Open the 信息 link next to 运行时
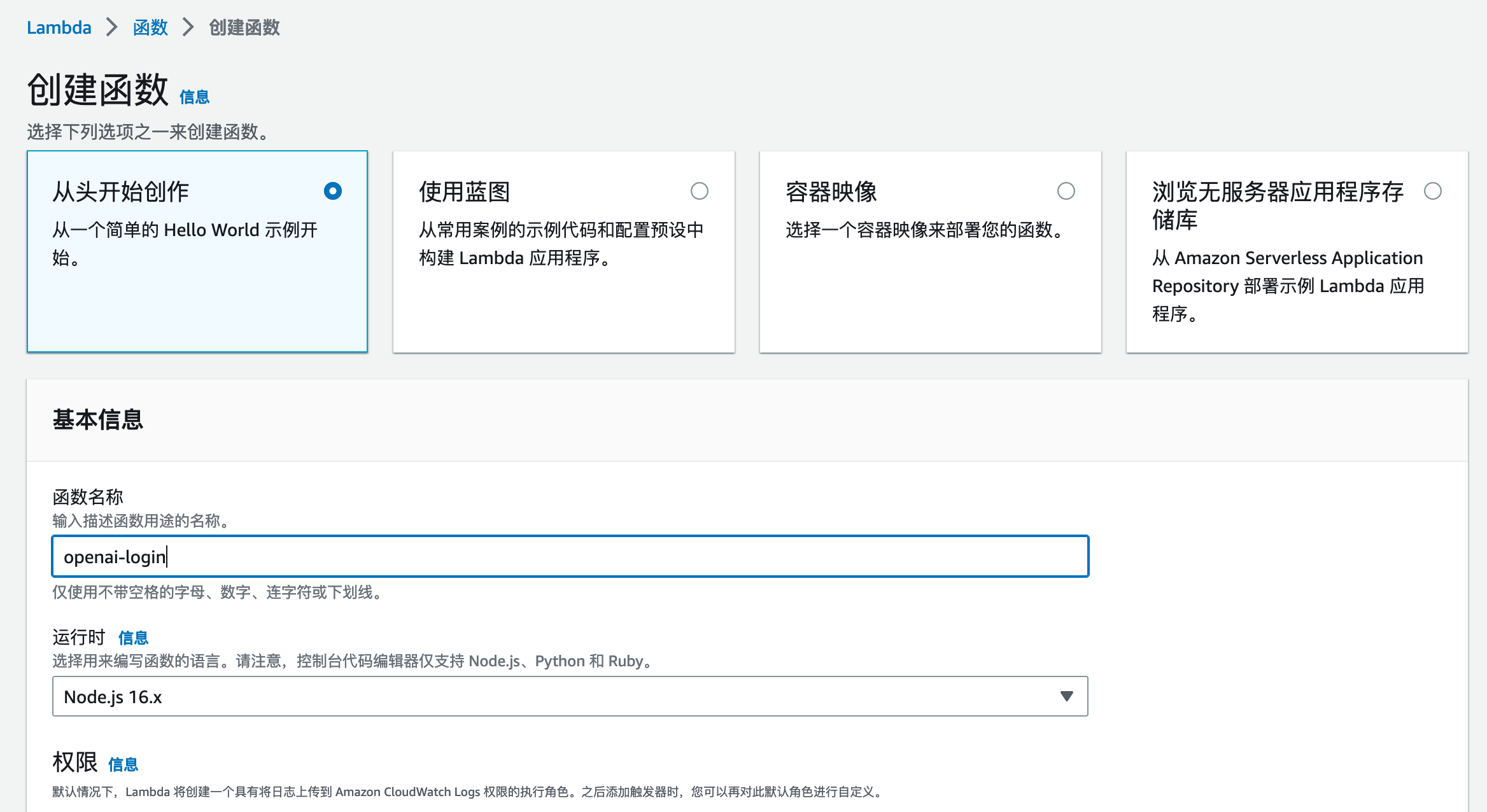Image resolution: width=1487 pixels, height=812 pixels. tap(133, 638)
